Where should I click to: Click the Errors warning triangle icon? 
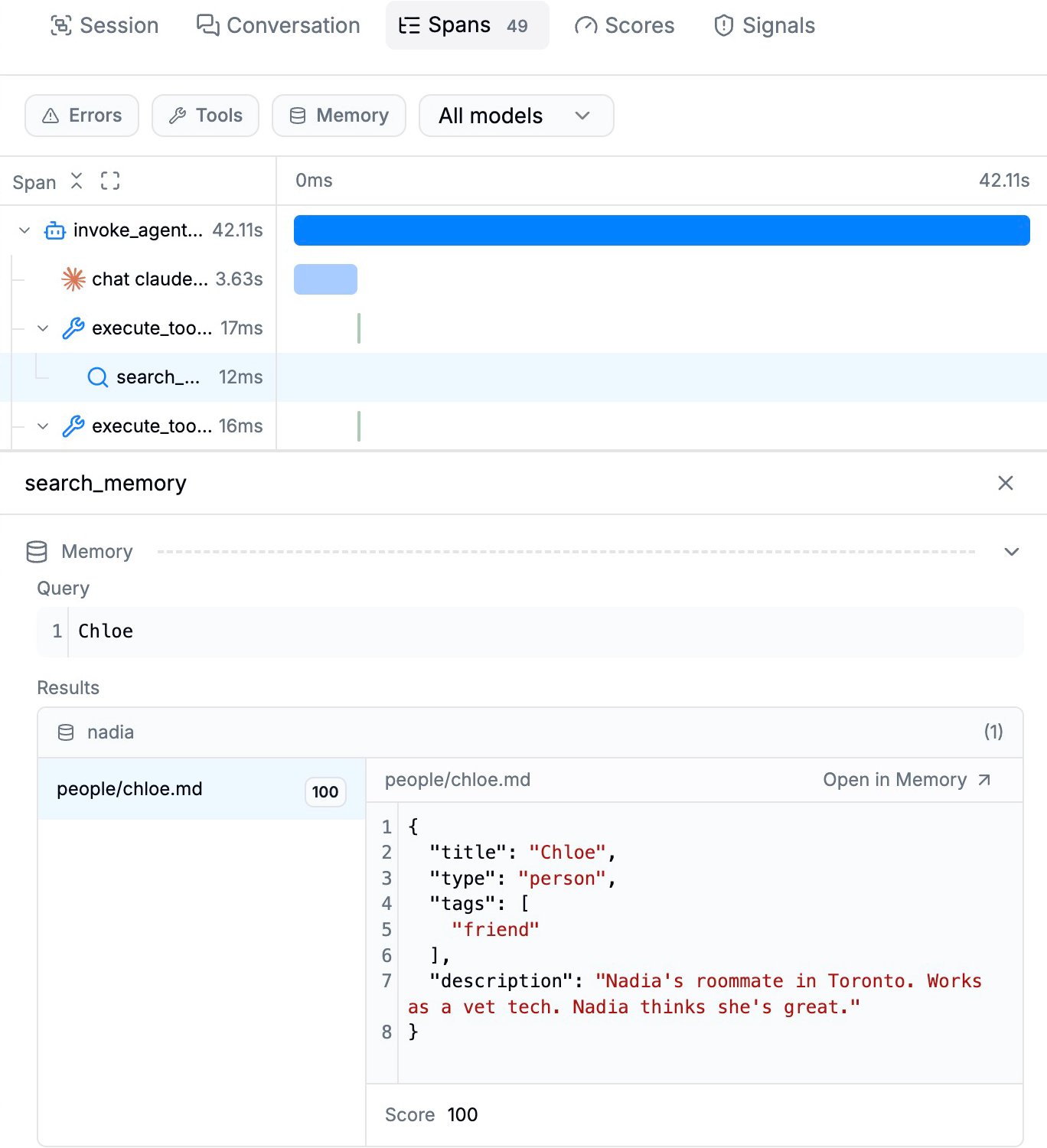point(51,116)
